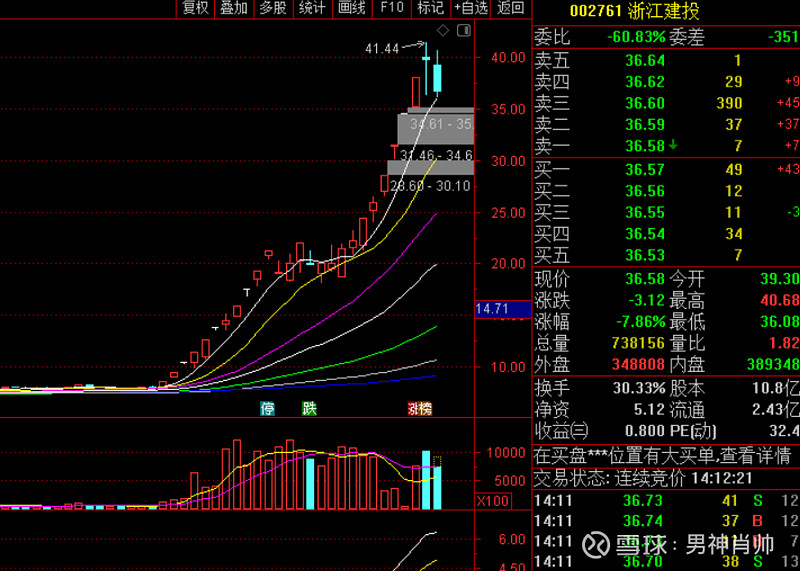
Task: Click the green 跌 marker on chart
Action: [309, 408]
